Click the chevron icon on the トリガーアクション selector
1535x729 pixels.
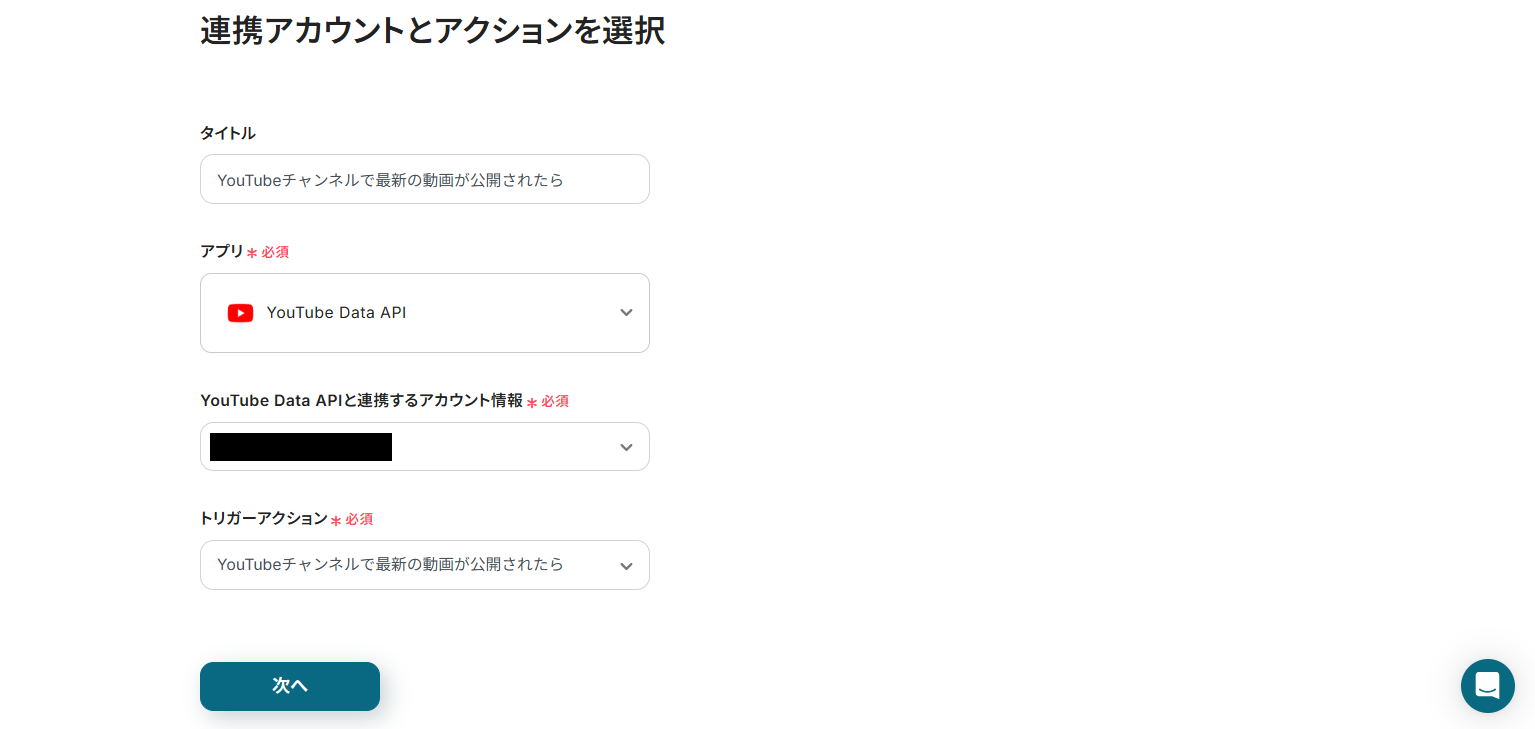click(626, 565)
